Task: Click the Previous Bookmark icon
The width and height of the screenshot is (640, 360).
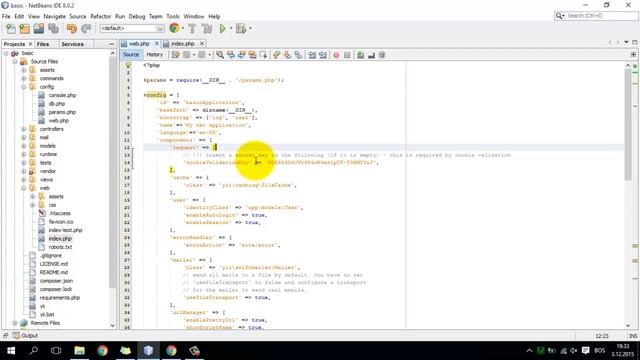Action: 277,55
